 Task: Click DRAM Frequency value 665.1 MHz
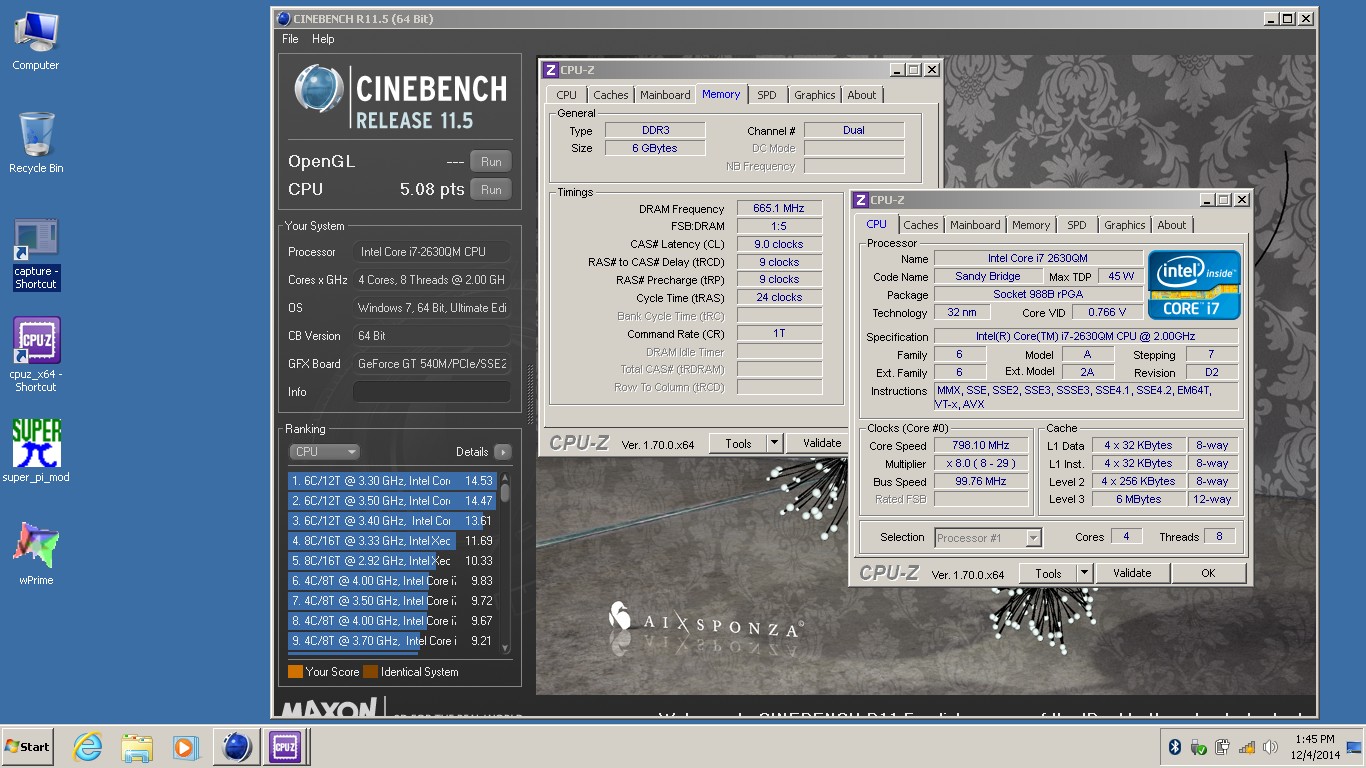pos(779,208)
